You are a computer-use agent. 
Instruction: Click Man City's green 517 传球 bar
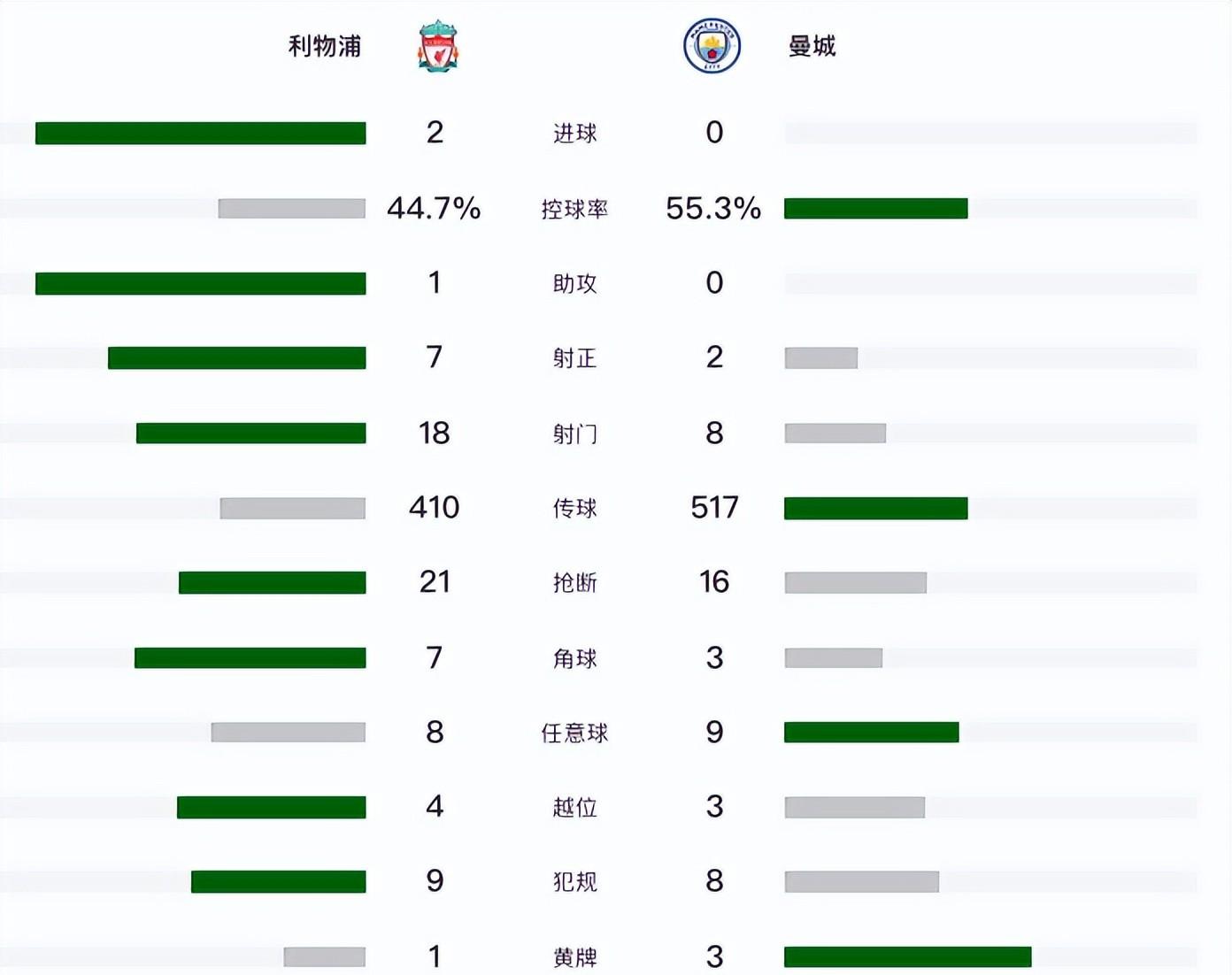875,509
